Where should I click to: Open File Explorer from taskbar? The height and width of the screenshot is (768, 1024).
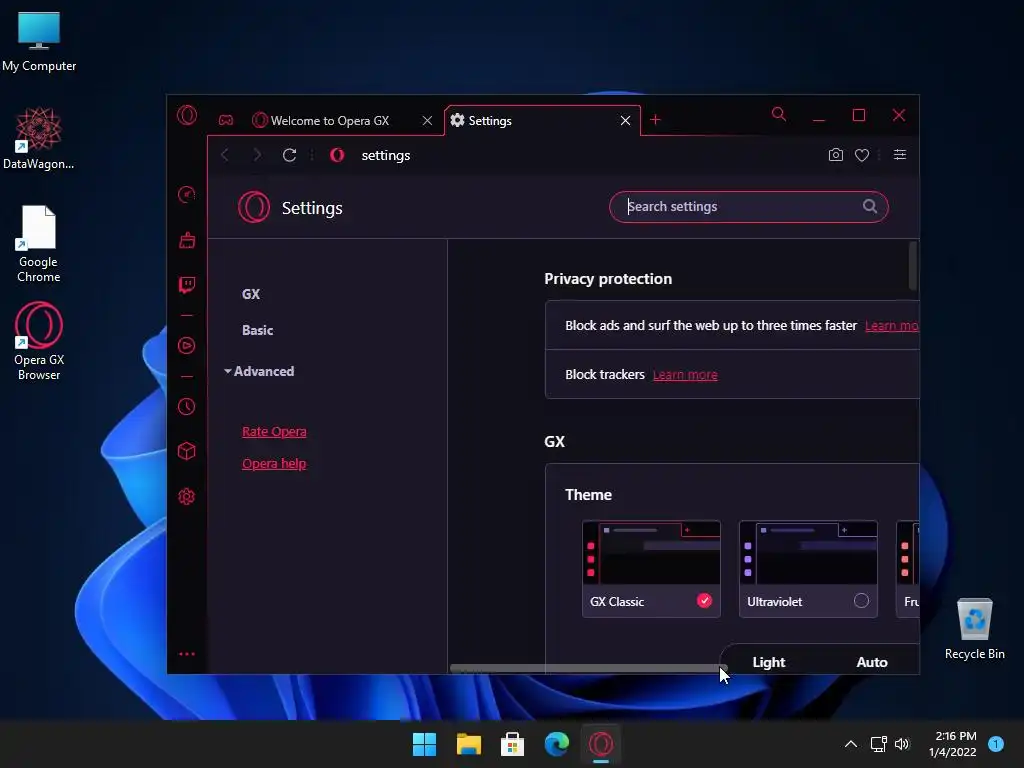(x=469, y=744)
